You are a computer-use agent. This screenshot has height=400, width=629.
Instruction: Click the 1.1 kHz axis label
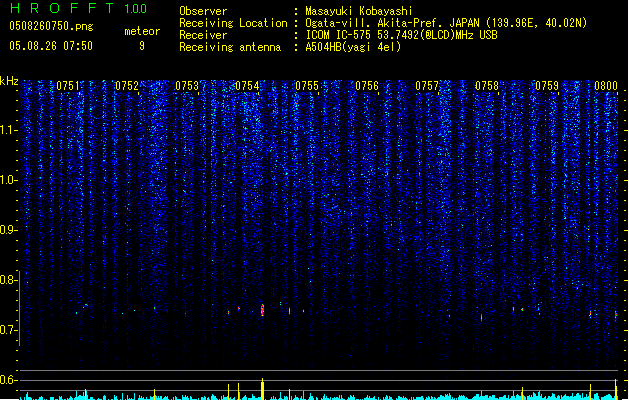tap(9, 130)
